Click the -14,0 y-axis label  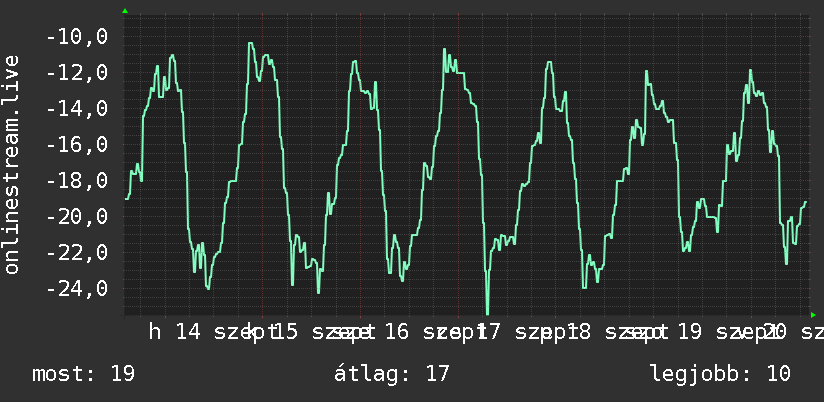coord(77,109)
